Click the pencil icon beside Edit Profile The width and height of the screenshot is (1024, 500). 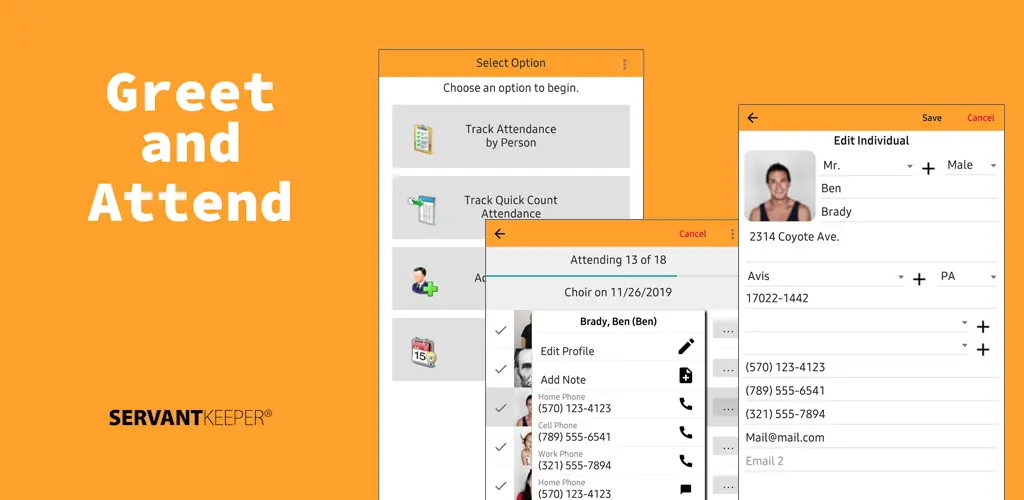686,347
